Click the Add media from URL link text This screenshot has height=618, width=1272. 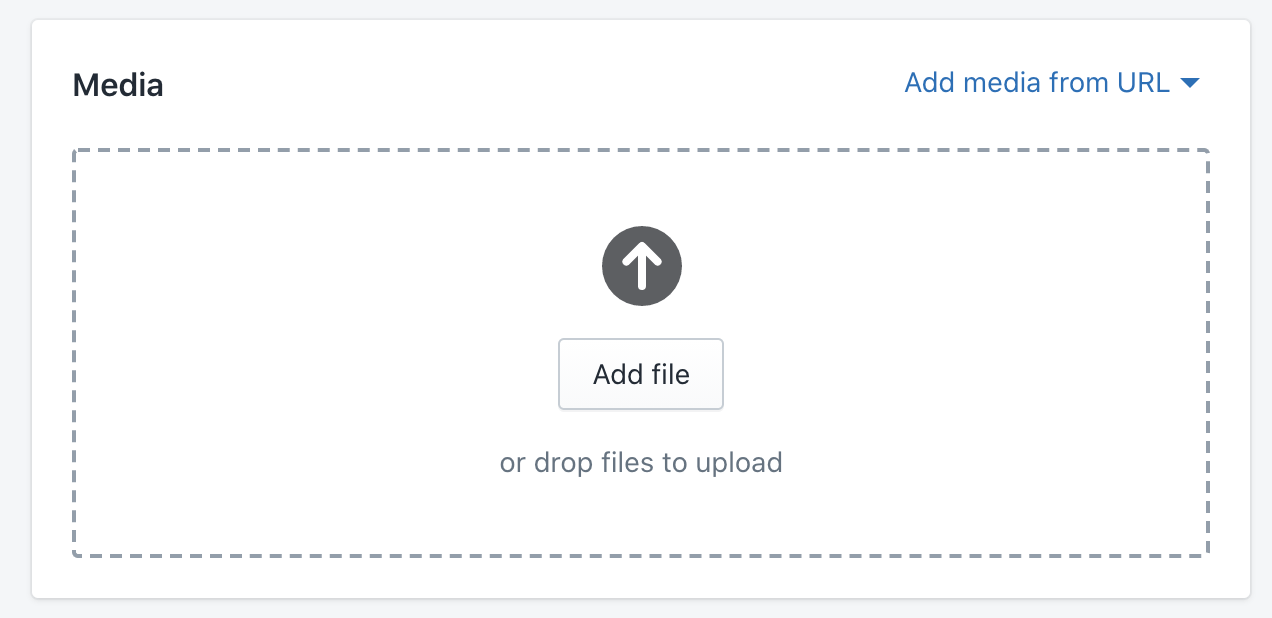[x=1037, y=83]
